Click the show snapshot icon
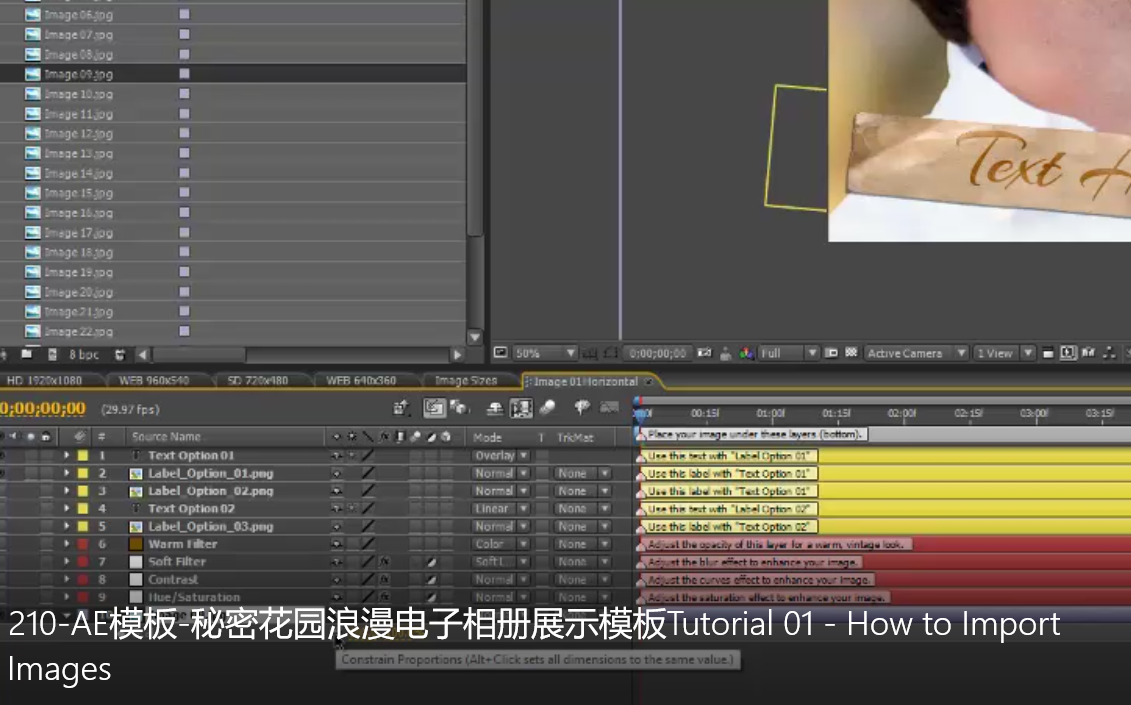The height and width of the screenshot is (705, 1131). pyautogui.click(x=726, y=353)
